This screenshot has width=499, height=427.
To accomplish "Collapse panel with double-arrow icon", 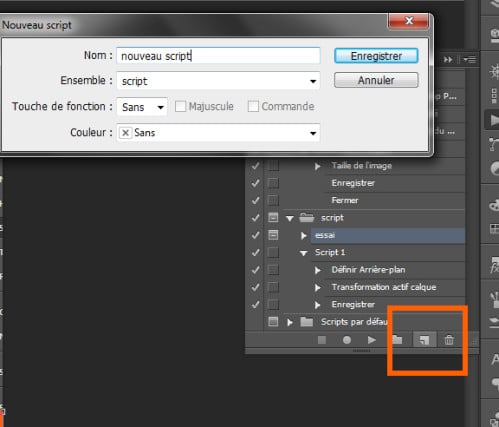I will pyautogui.click(x=448, y=60).
